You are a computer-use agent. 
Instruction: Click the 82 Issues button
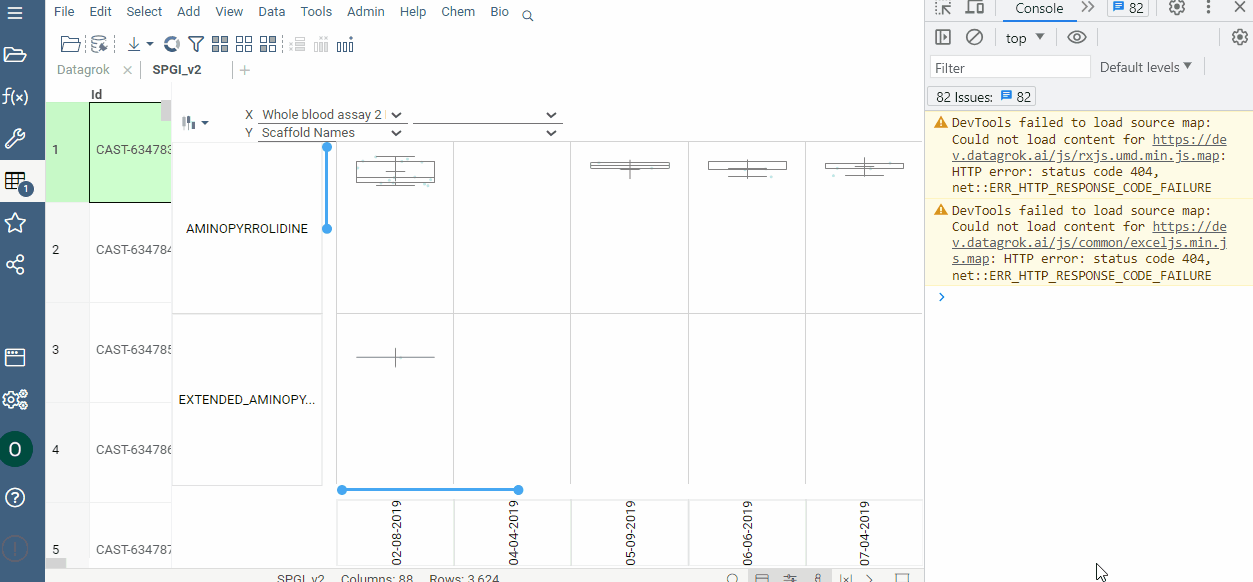981,96
